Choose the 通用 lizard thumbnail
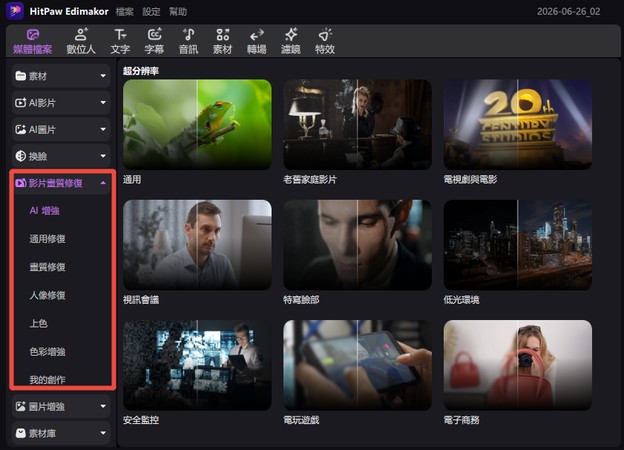Viewport: 624px width, 450px height. [x=197, y=125]
